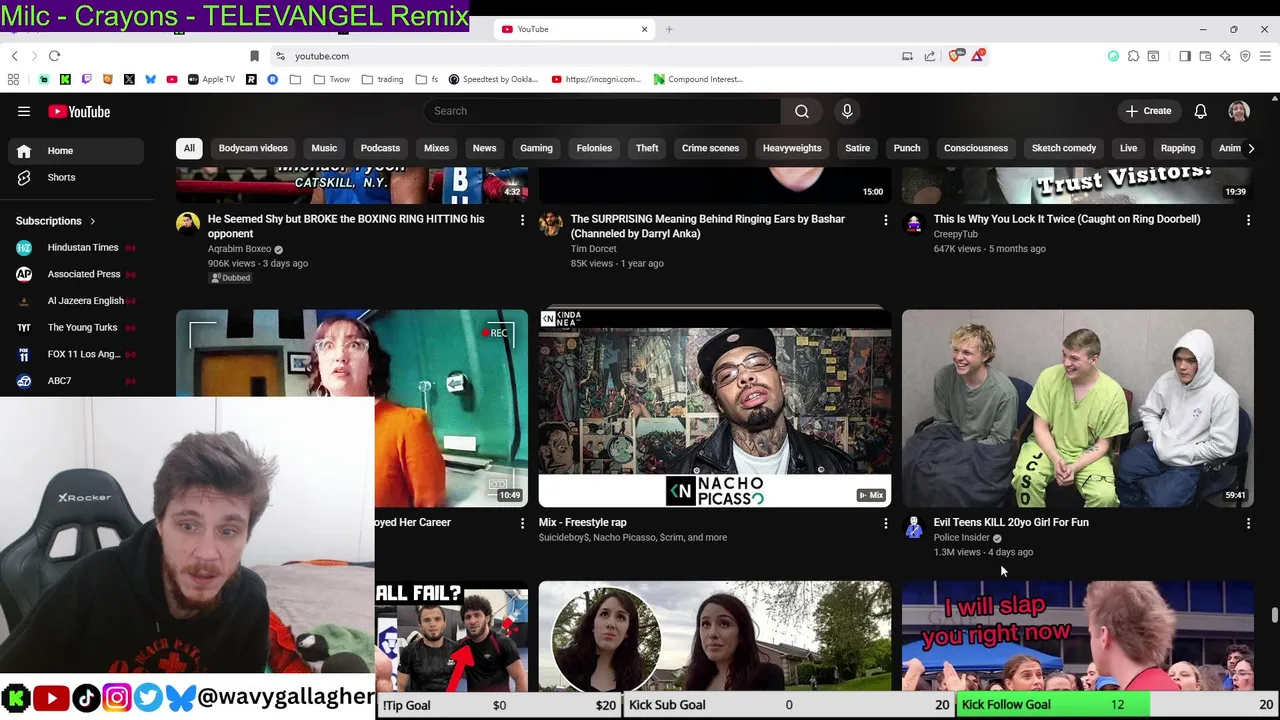Open the Bluesky butterfly bookmark
1280x720 pixels.
(x=150, y=79)
